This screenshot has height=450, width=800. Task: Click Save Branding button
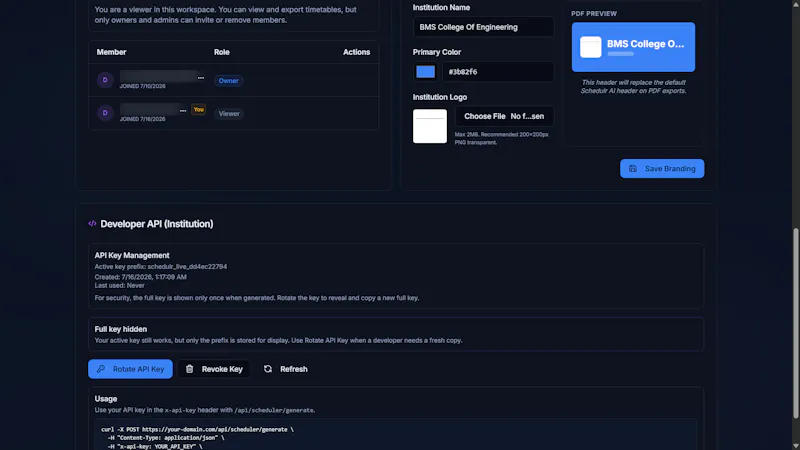662,168
